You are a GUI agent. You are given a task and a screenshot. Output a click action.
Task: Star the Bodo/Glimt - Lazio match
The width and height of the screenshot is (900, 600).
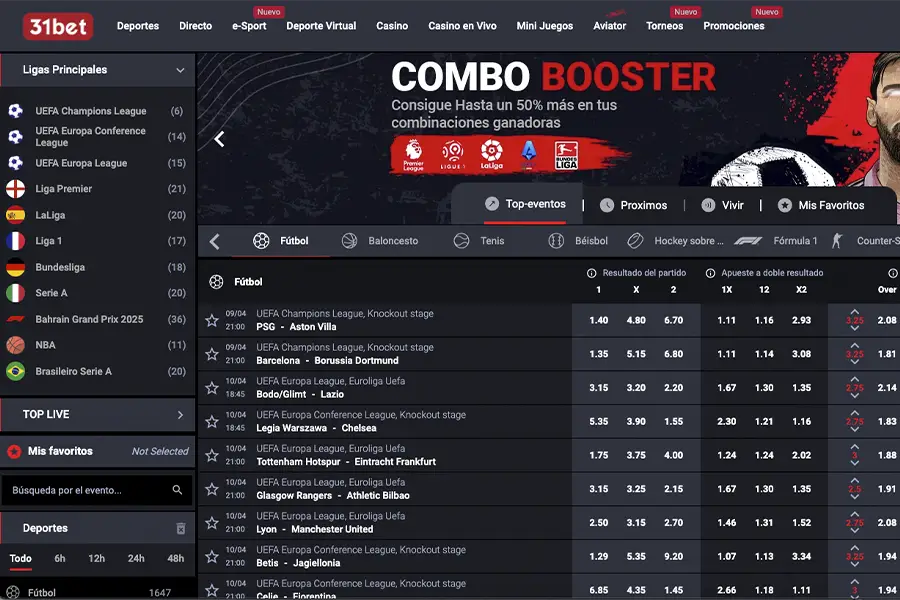212,388
